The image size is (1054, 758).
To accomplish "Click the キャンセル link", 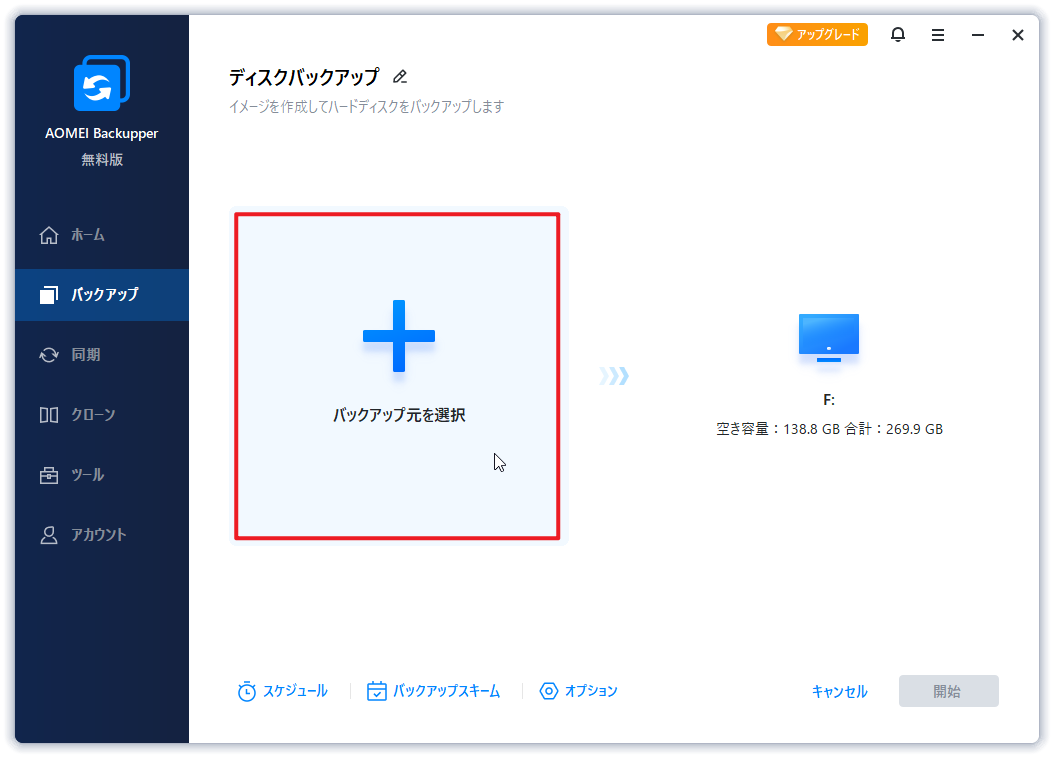I will tap(839, 692).
